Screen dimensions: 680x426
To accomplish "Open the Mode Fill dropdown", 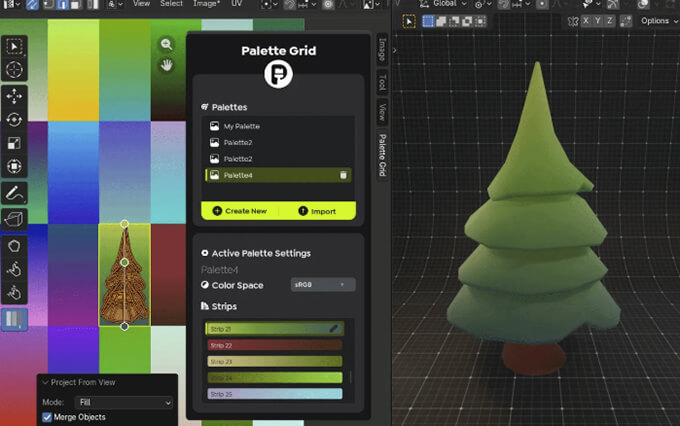I will click(x=121, y=402).
